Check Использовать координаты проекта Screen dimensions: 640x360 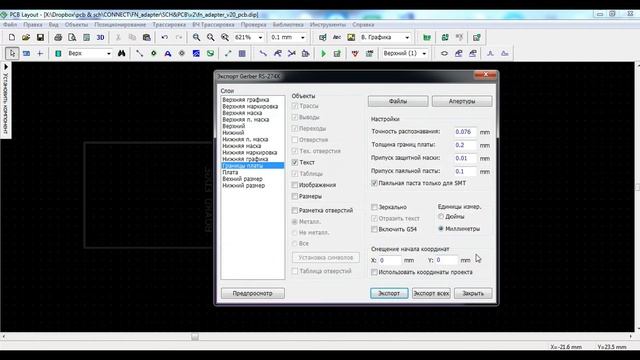[374, 272]
